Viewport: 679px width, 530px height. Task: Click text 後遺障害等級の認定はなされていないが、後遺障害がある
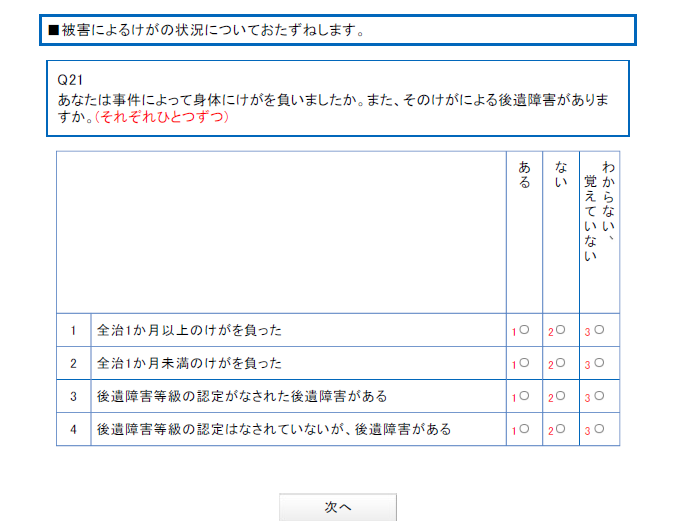[x=274, y=429]
